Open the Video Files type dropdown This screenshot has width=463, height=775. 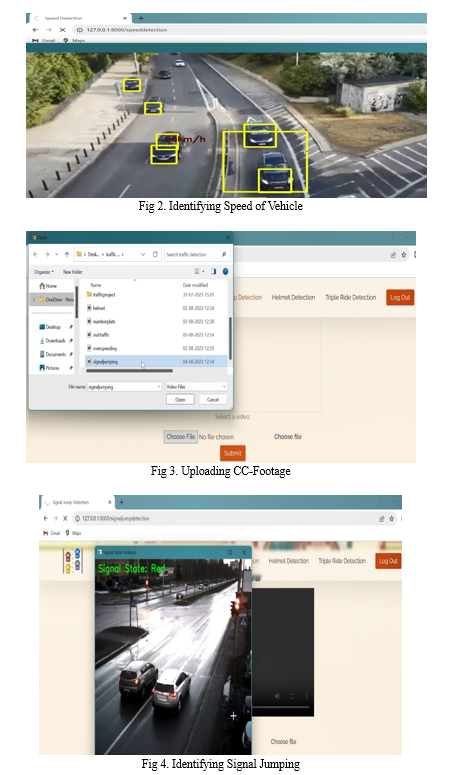point(196,387)
